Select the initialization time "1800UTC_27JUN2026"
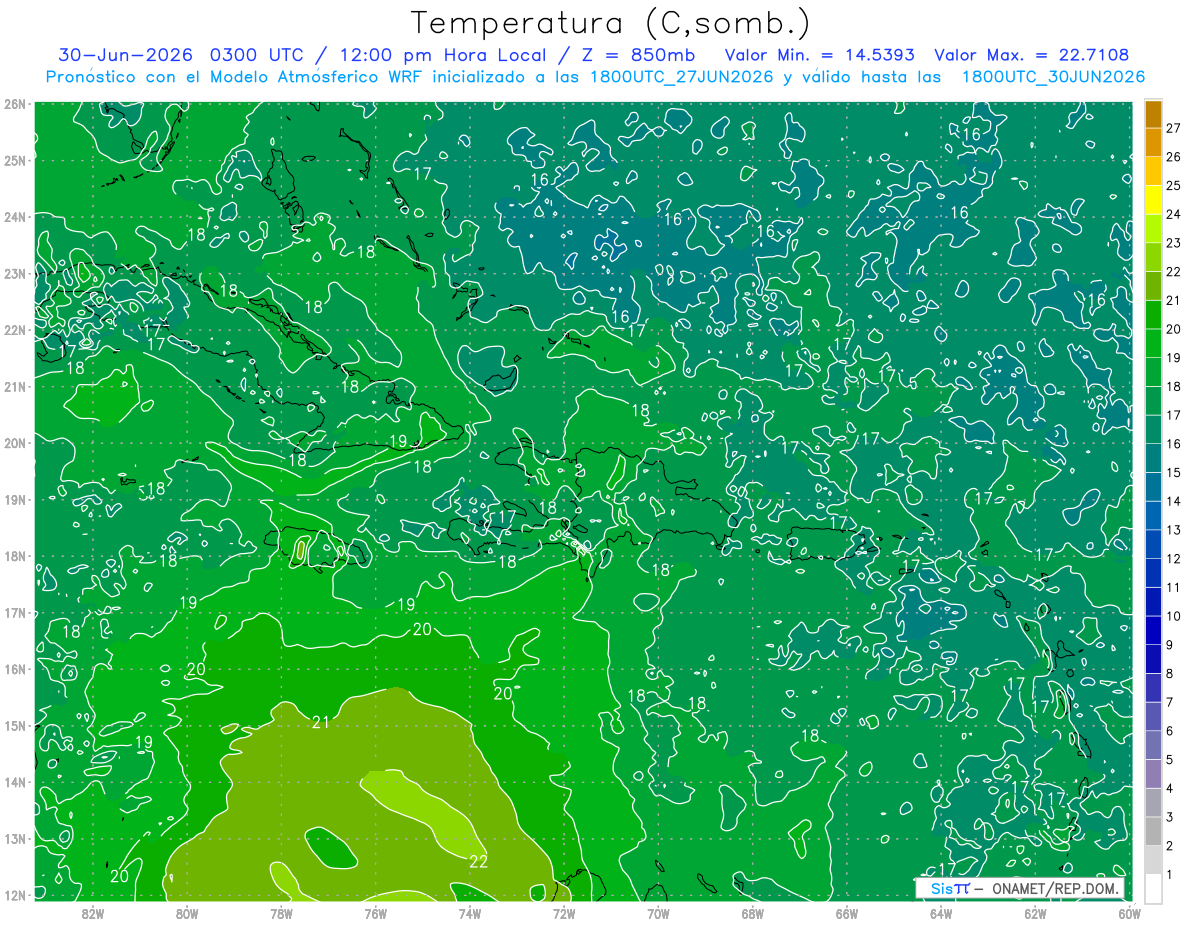Image resolution: width=1200 pixels, height=927 pixels. click(677, 77)
